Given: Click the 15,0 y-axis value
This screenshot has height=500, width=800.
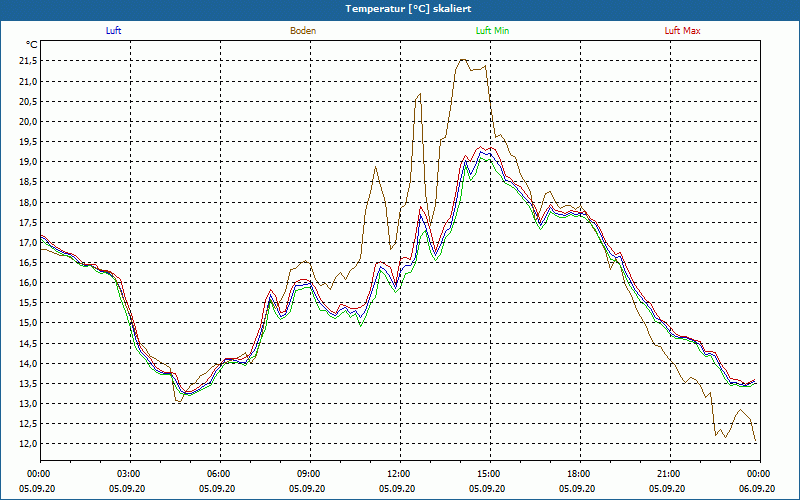Looking at the screenshot, I should [x=28, y=323].
